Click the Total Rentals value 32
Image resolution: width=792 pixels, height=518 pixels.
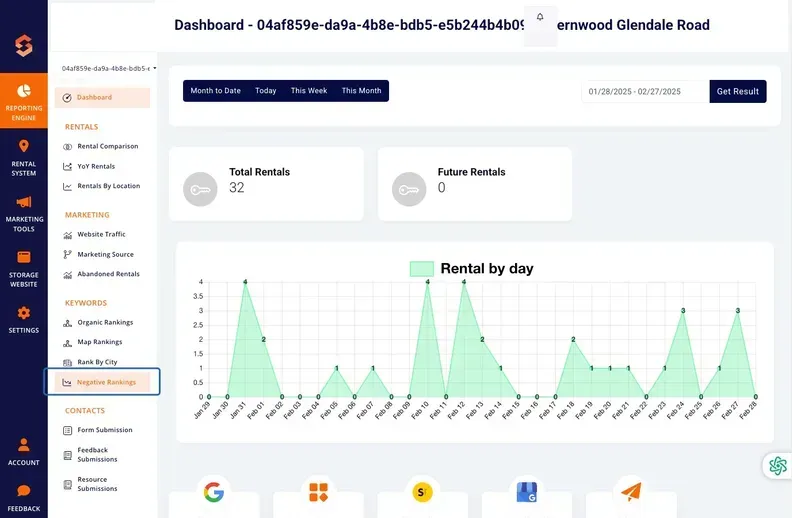236,188
